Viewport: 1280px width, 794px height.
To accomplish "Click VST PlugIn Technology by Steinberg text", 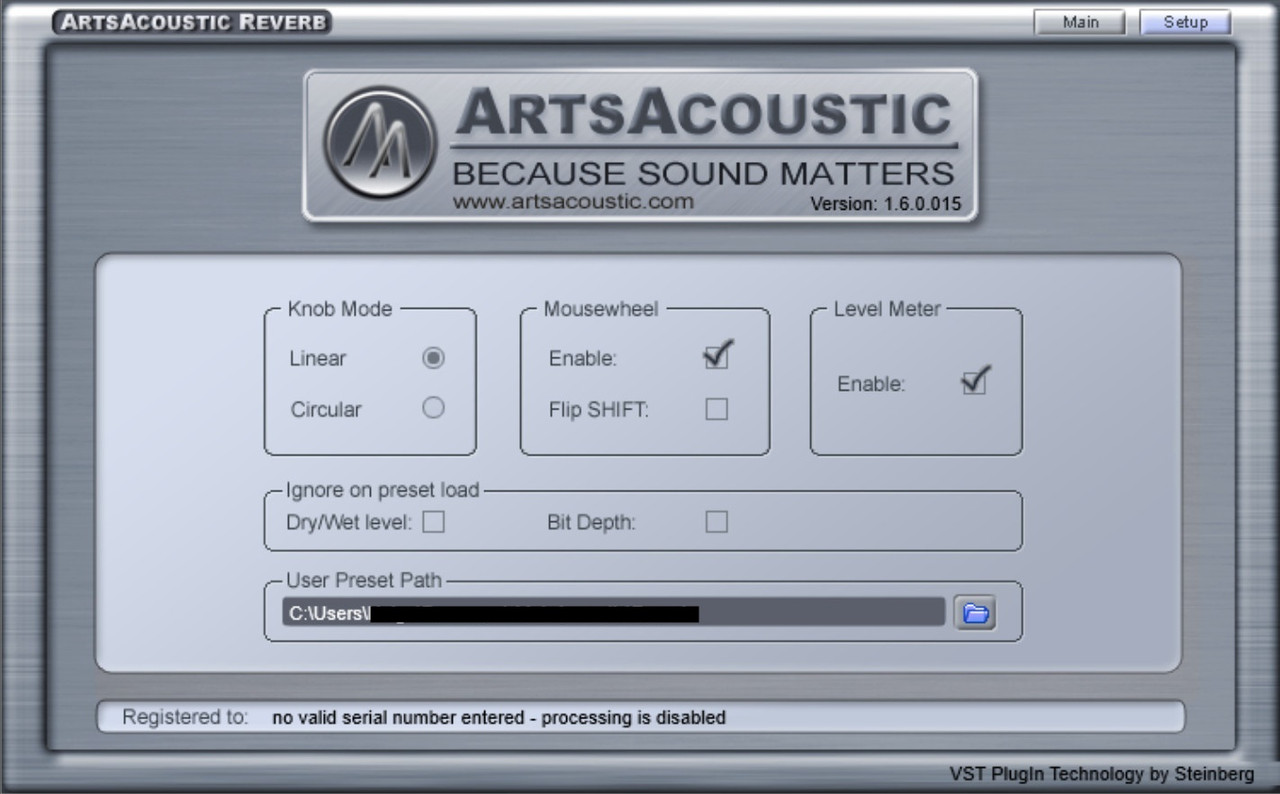I will pyautogui.click(x=1101, y=774).
